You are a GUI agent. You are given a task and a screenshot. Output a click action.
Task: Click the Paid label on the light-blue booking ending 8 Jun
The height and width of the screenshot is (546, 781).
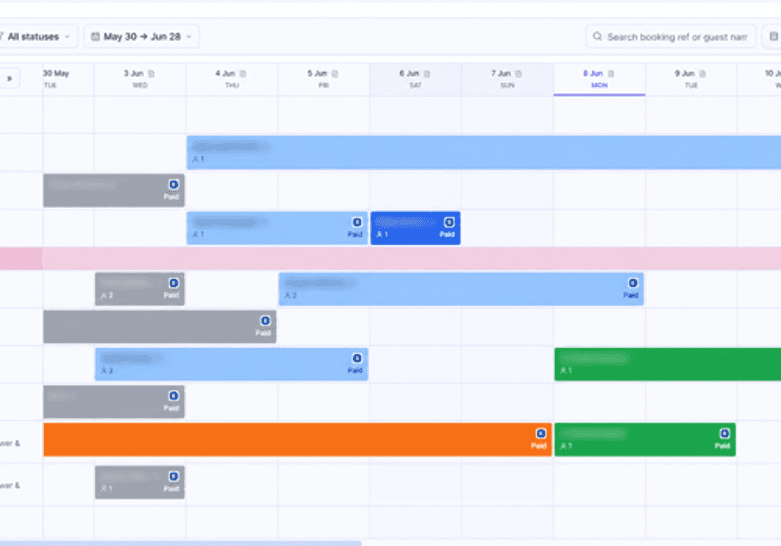tap(631, 295)
